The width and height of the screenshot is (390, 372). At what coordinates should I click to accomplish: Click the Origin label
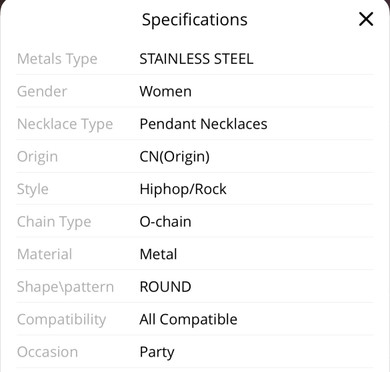pos(37,157)
